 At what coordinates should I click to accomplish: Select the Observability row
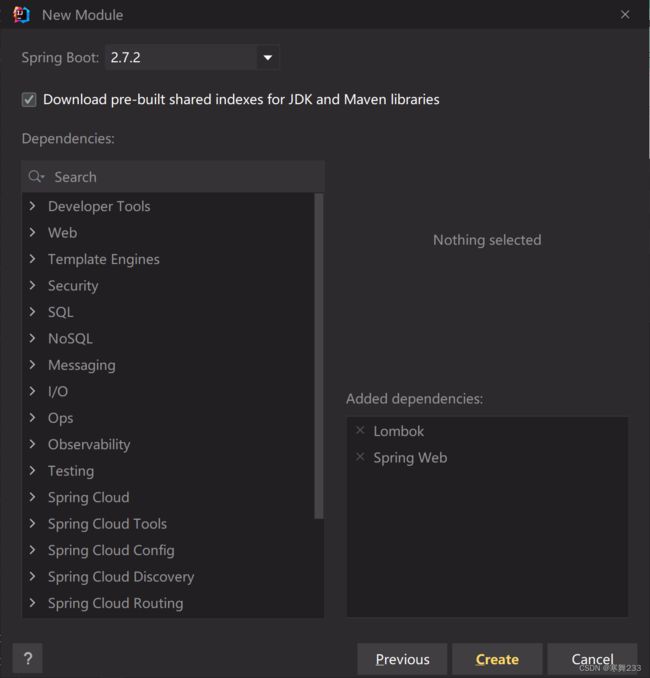pos(169,444)
